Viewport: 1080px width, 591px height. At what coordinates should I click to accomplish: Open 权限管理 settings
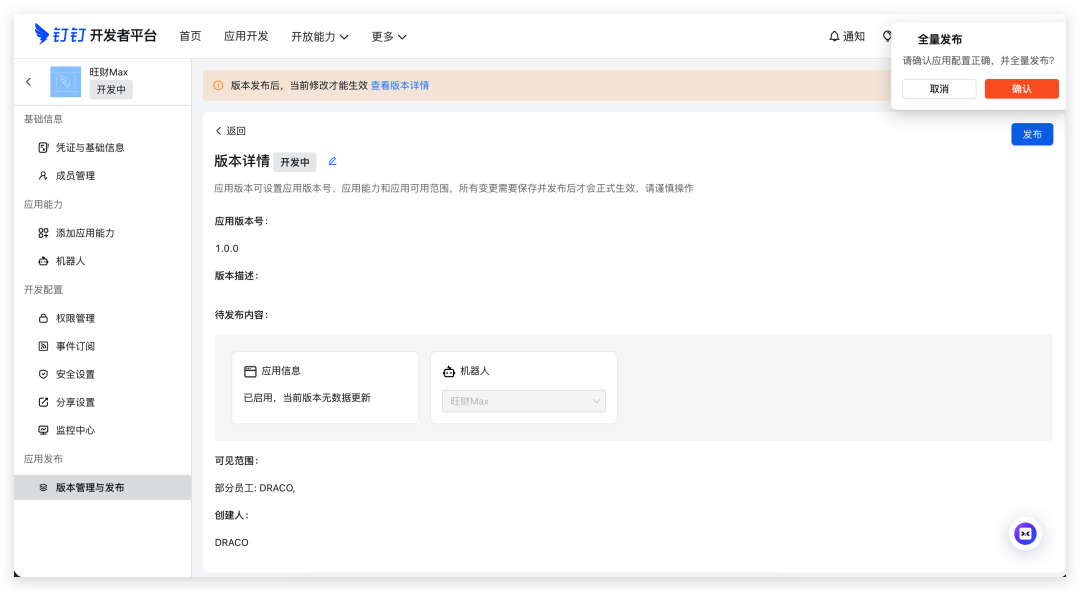[x=75, y=318]
